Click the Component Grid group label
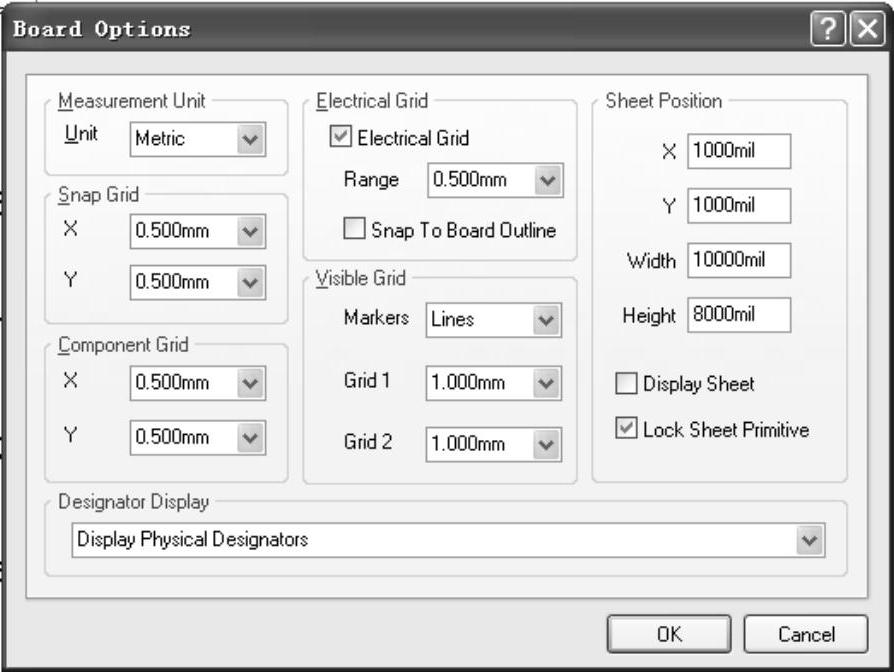This screenshot has width=894, height=672. click(123, 345)
